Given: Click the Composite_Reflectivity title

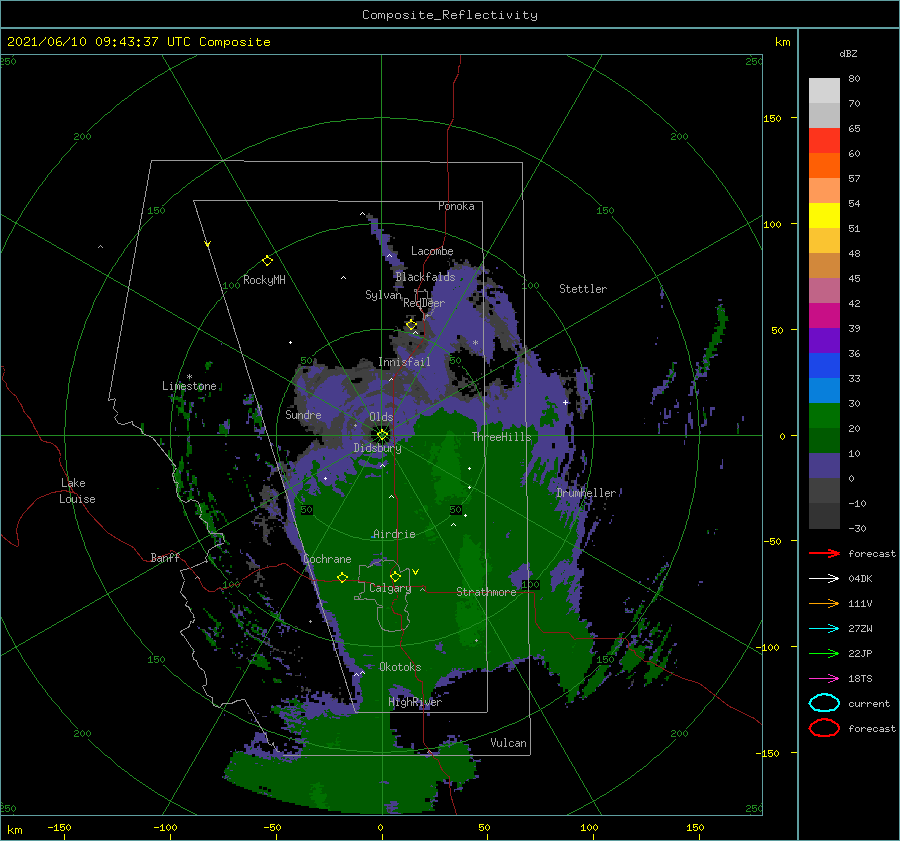Looking at the screenshot, I should 449,15.
